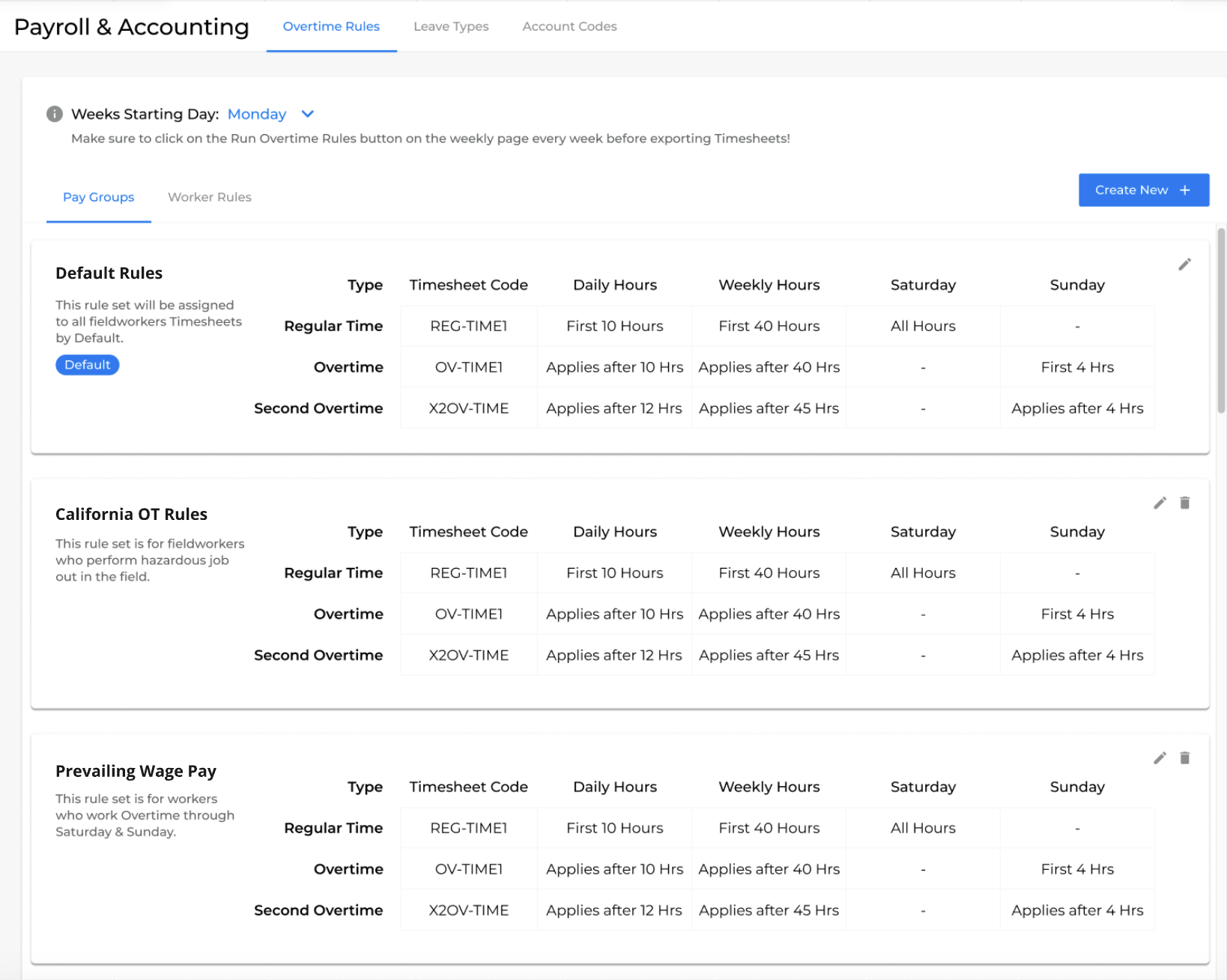Click All Hours Saturday cell in Default Rules
Image resolution: width=1227 pixels, height=980 pixels.
coord(923,326)
